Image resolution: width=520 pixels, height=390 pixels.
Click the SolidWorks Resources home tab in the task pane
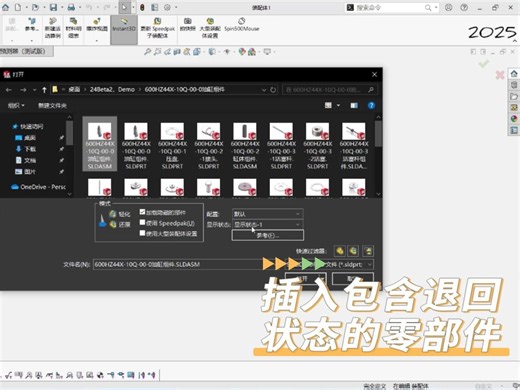pyautogui.click(x=514, y=74)
